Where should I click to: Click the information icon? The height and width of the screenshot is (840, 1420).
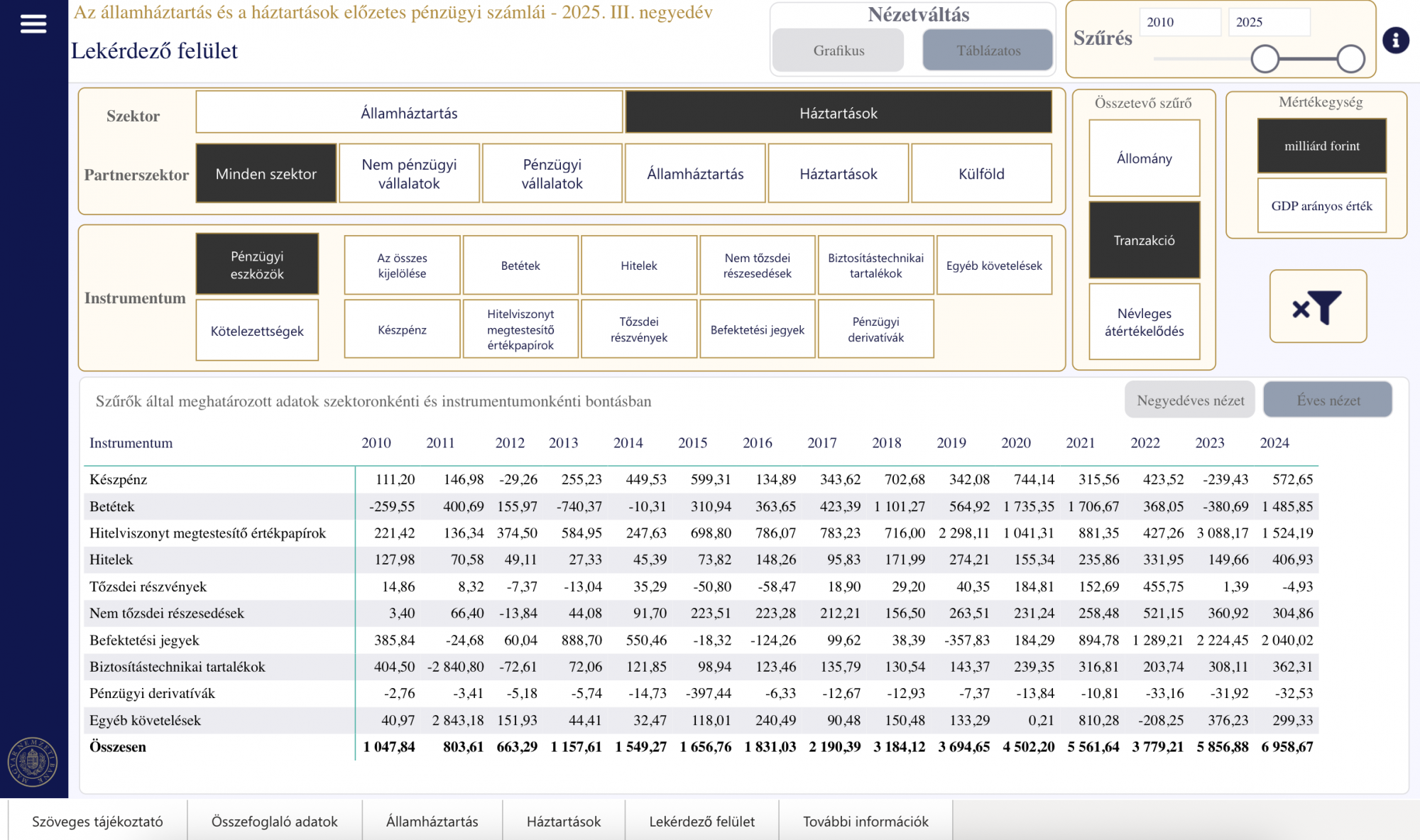pos(1395,40)
